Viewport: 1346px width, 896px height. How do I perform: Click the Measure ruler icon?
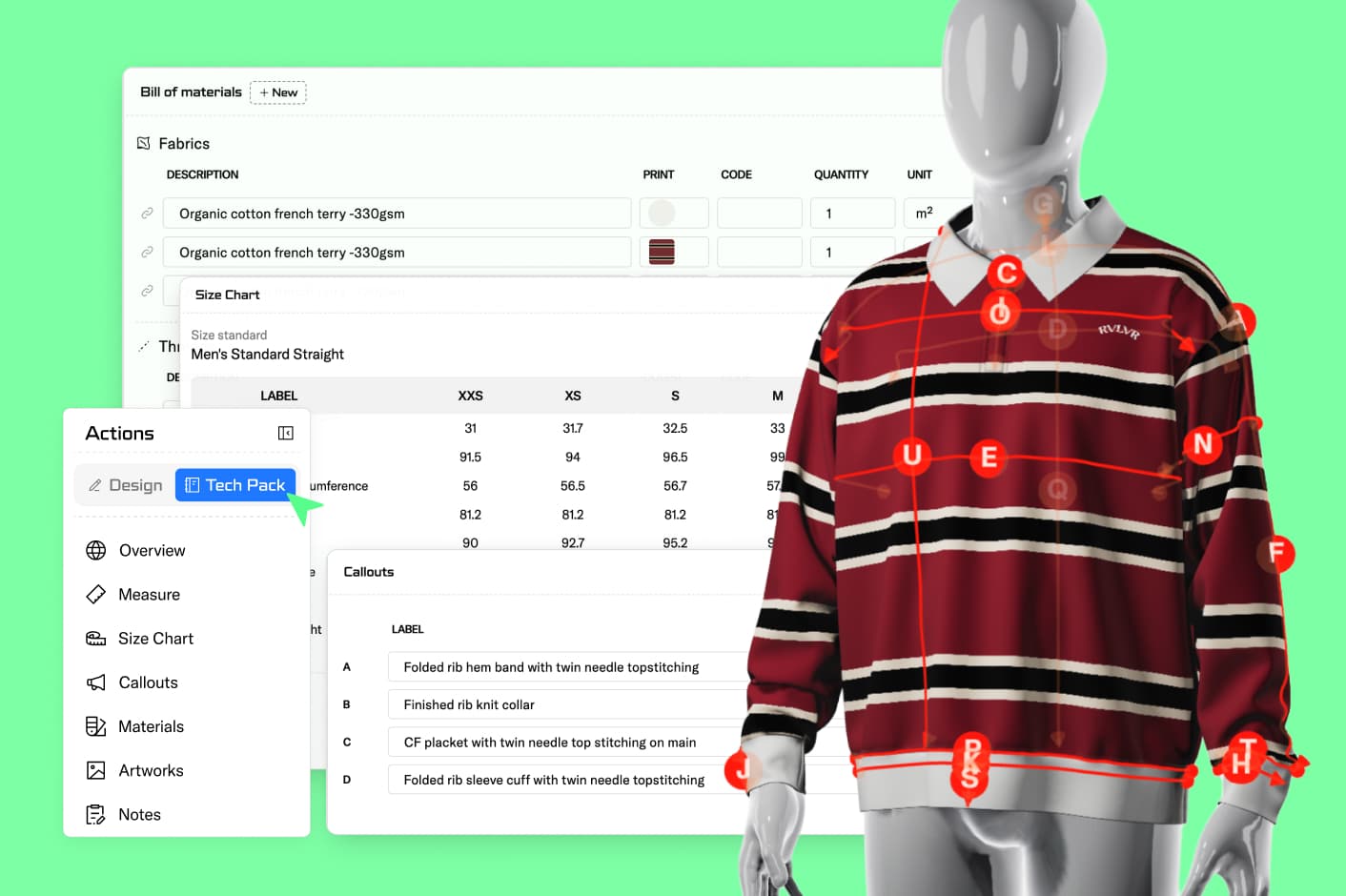point(95,594)
